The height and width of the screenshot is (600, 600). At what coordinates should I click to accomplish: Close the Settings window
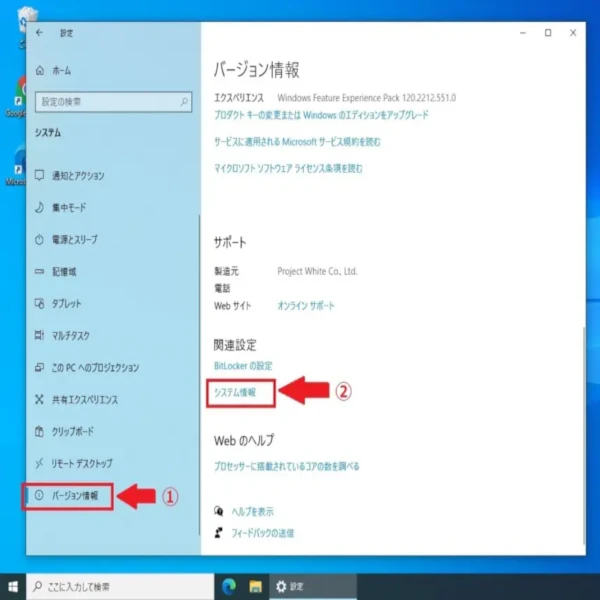573,33
